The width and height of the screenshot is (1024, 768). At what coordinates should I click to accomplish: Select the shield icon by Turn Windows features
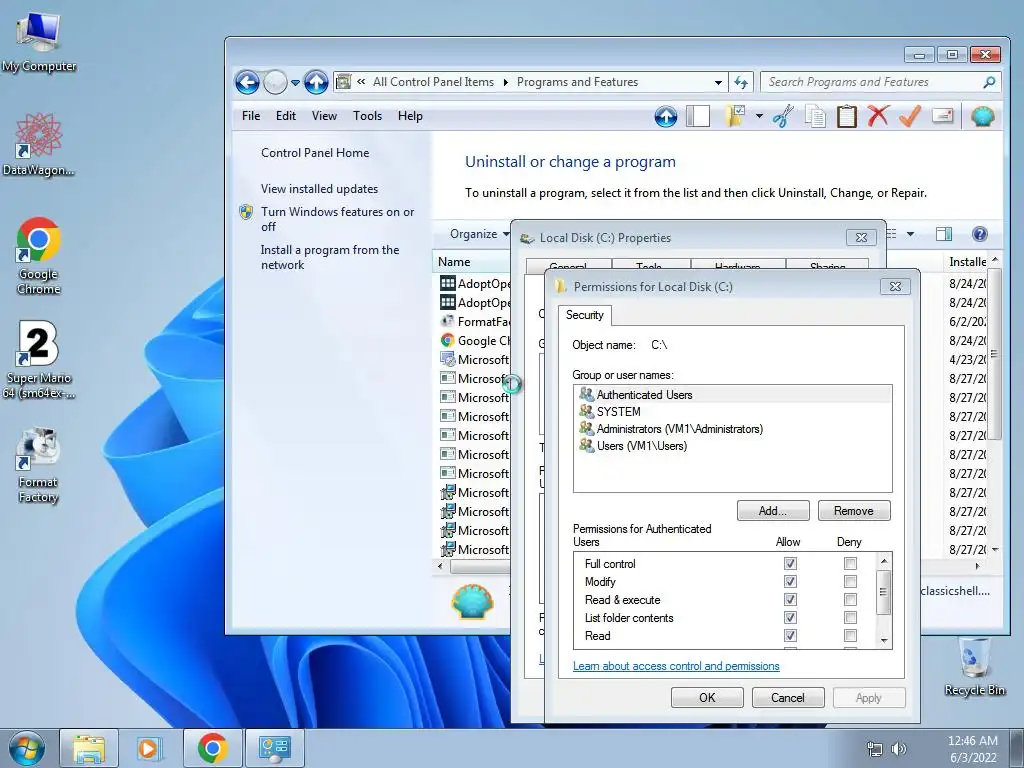click(x=246, y=212)
